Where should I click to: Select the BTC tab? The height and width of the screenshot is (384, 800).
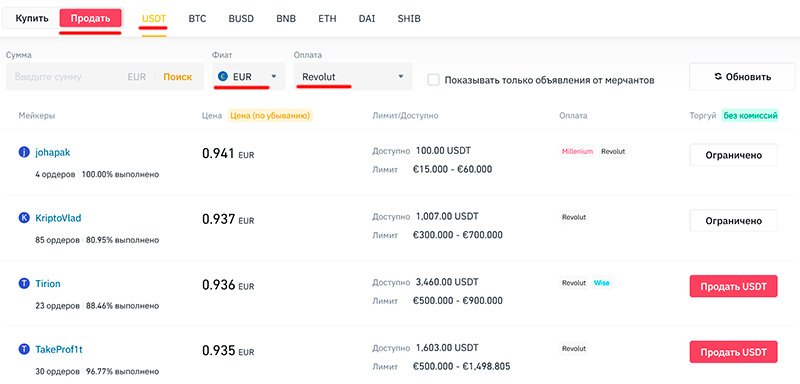197,19
